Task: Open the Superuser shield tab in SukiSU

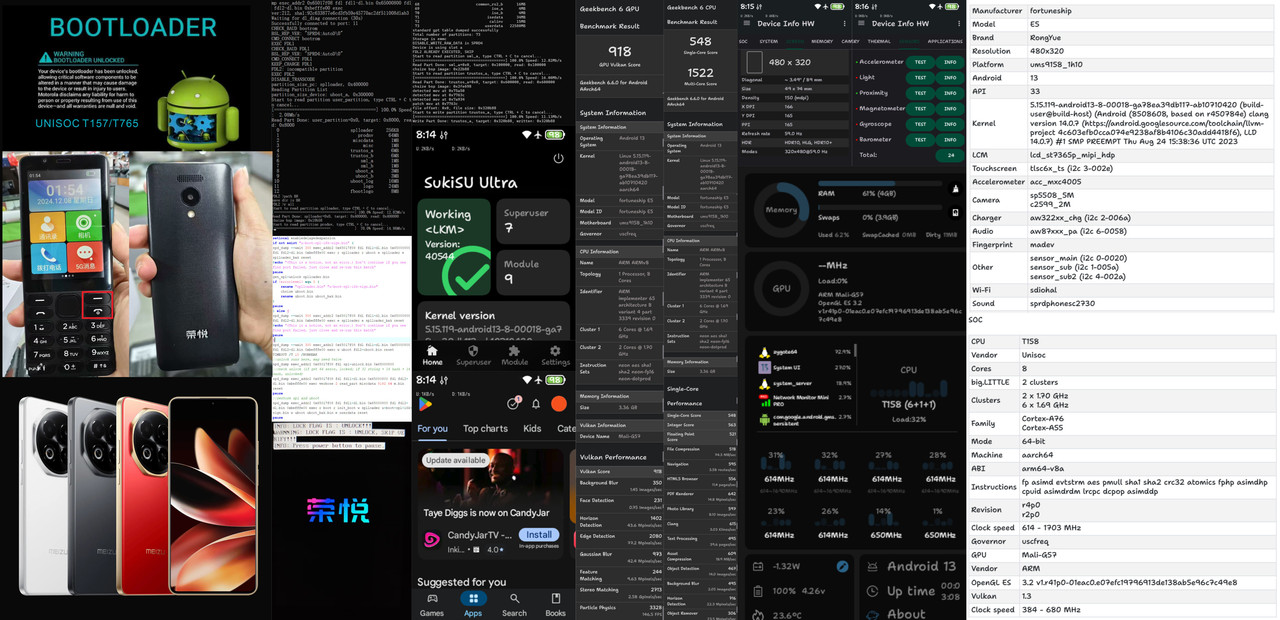Action: pos(474,355)
